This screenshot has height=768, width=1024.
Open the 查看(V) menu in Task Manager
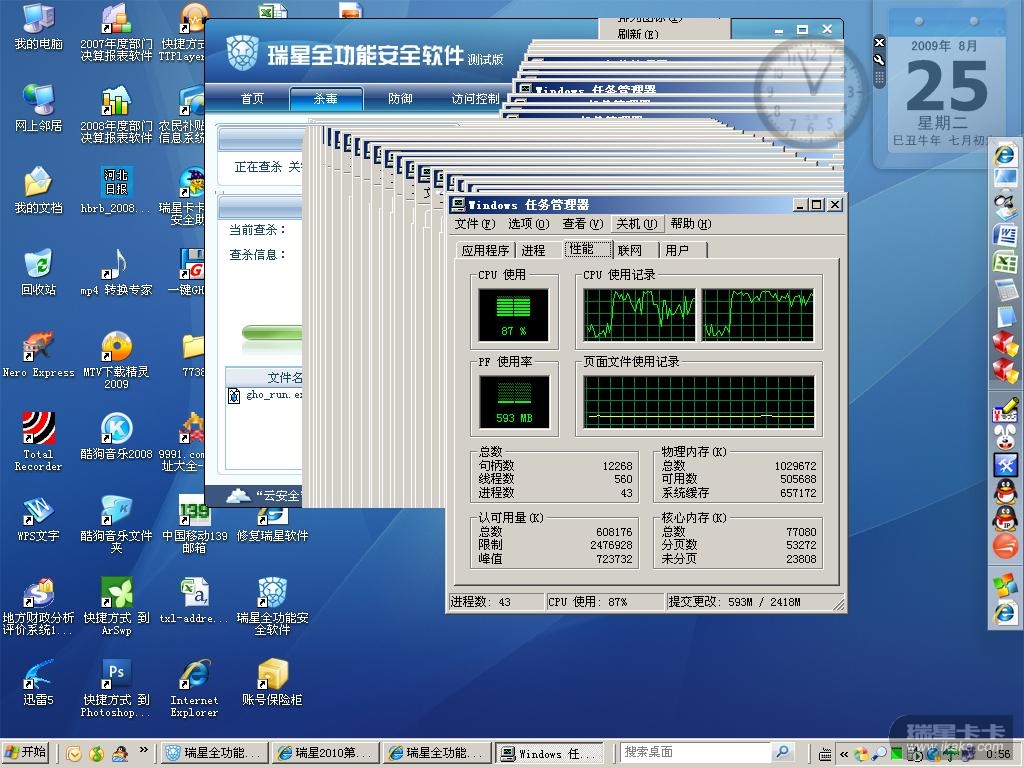pyautogui.click(x=581, y=224)
